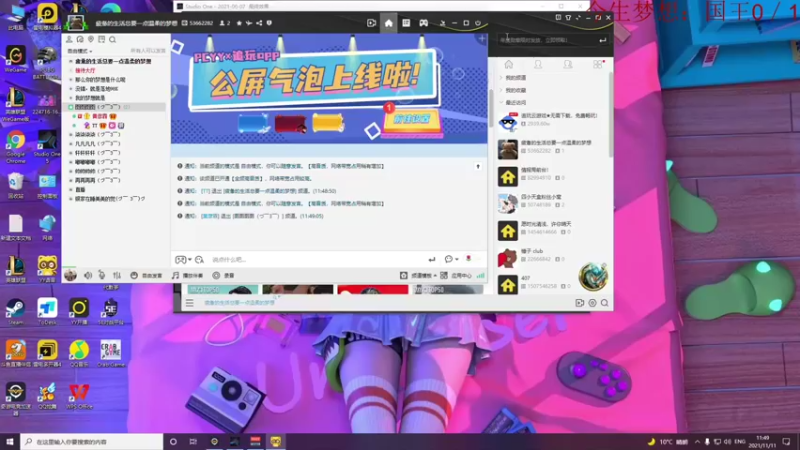Expand the 我的频道 section
The width and height of the screenshot is (800, 450).
(x=513, y=78)
